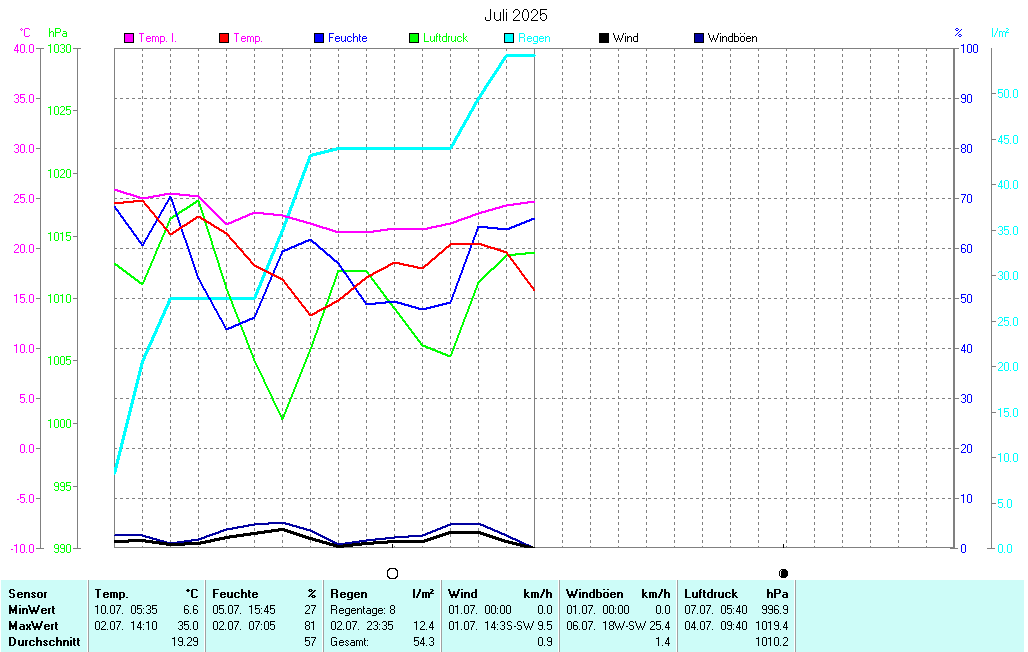This screenshot has width=1028, height=652.
Task: Click maximum temperature value '35.0'
Action: point(188,626)
